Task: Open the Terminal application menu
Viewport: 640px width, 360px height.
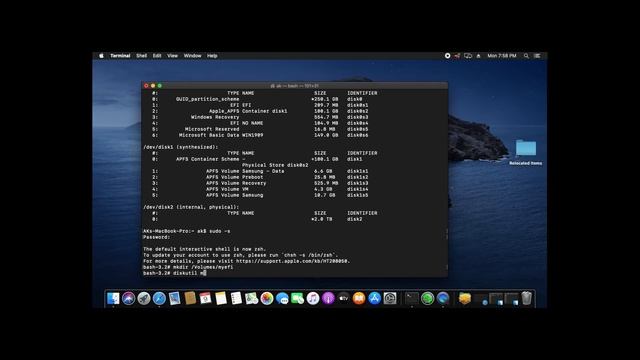Action: 120,56
